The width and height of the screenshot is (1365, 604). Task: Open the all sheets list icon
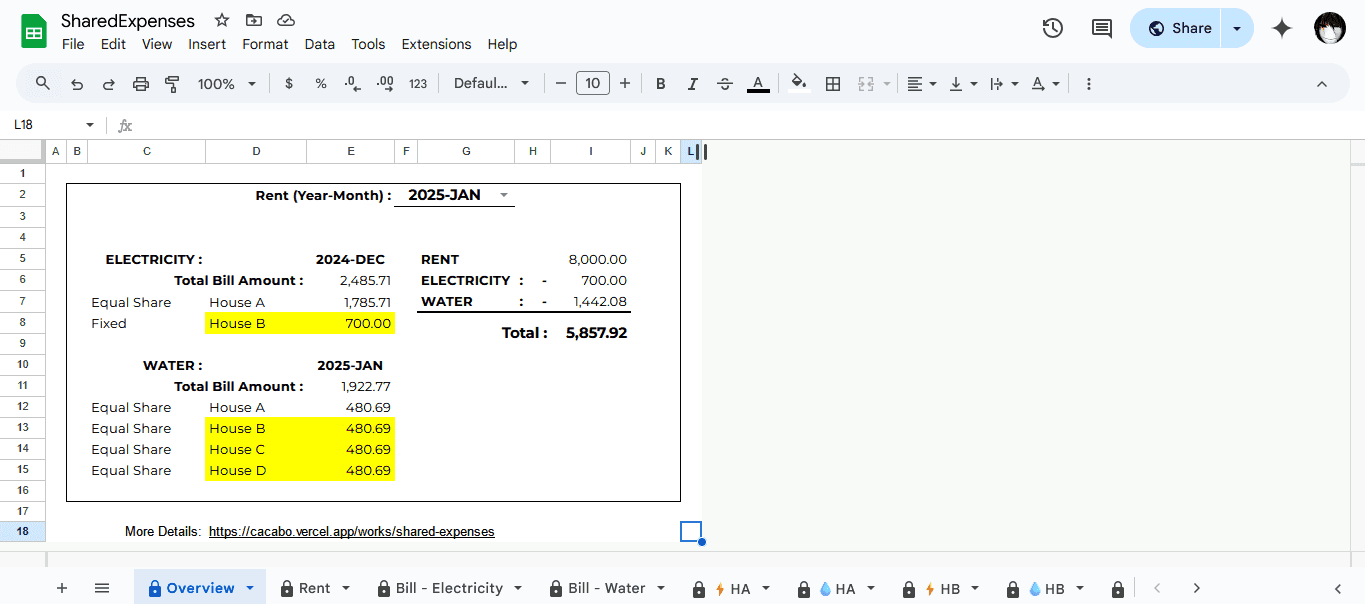point(102,588)
